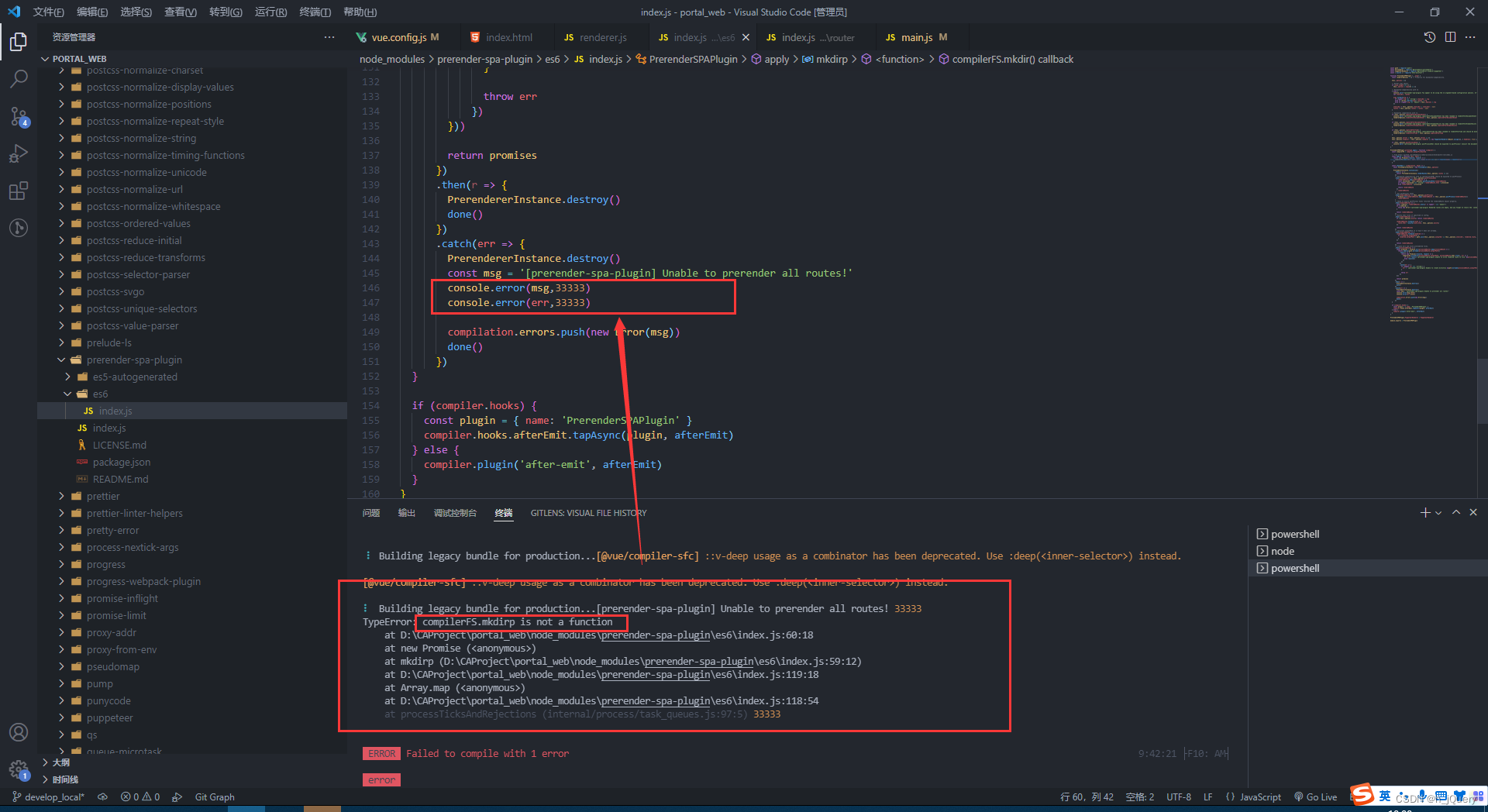Open the Output panel tab (输出)
Image resolution: width=1488 pixels, height=812 pixels.
[x=407, y=513]
